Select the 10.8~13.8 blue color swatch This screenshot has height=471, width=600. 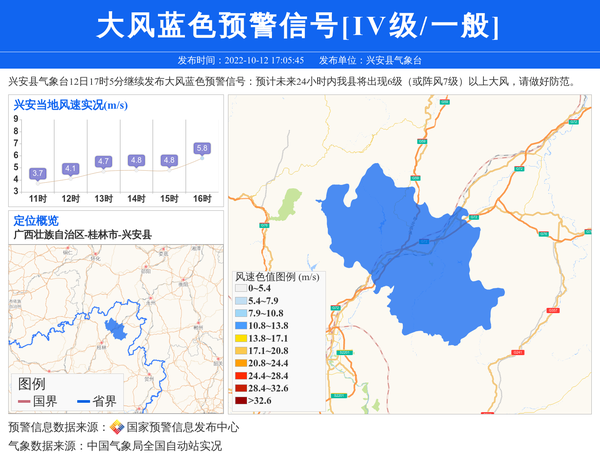(241, 326)
